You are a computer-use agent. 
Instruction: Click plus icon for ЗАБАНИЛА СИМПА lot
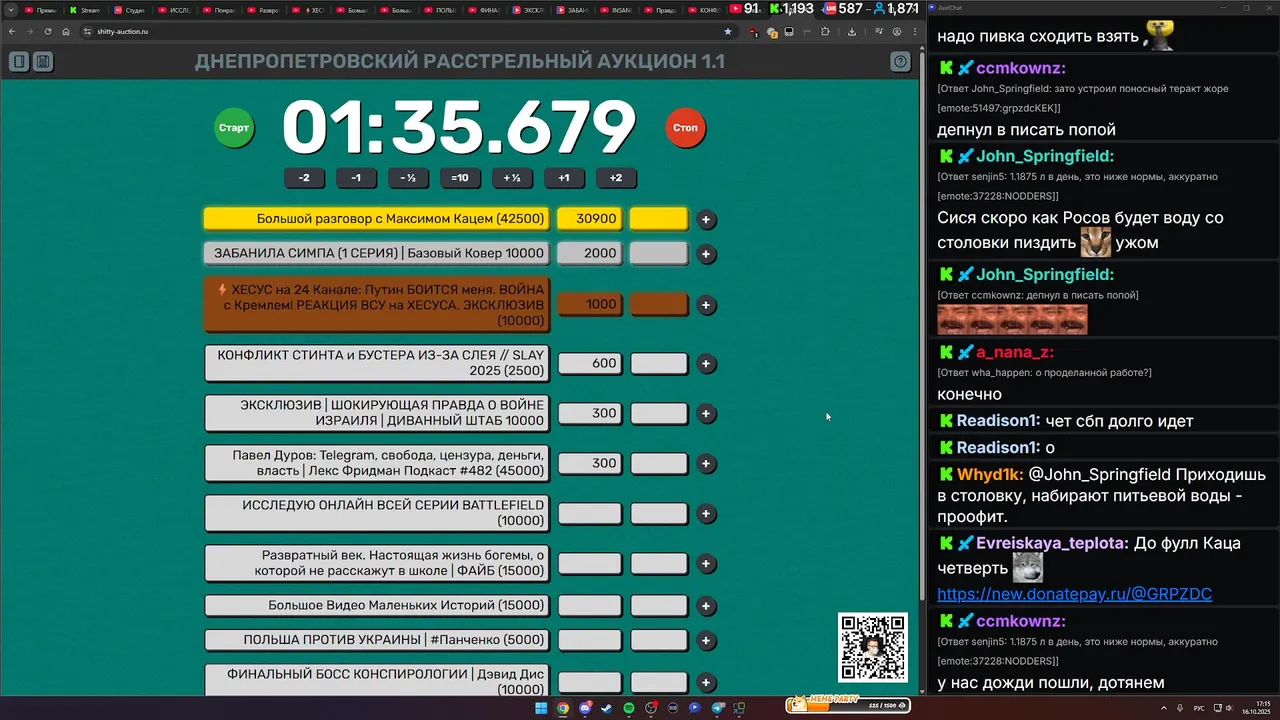[706, 254]
